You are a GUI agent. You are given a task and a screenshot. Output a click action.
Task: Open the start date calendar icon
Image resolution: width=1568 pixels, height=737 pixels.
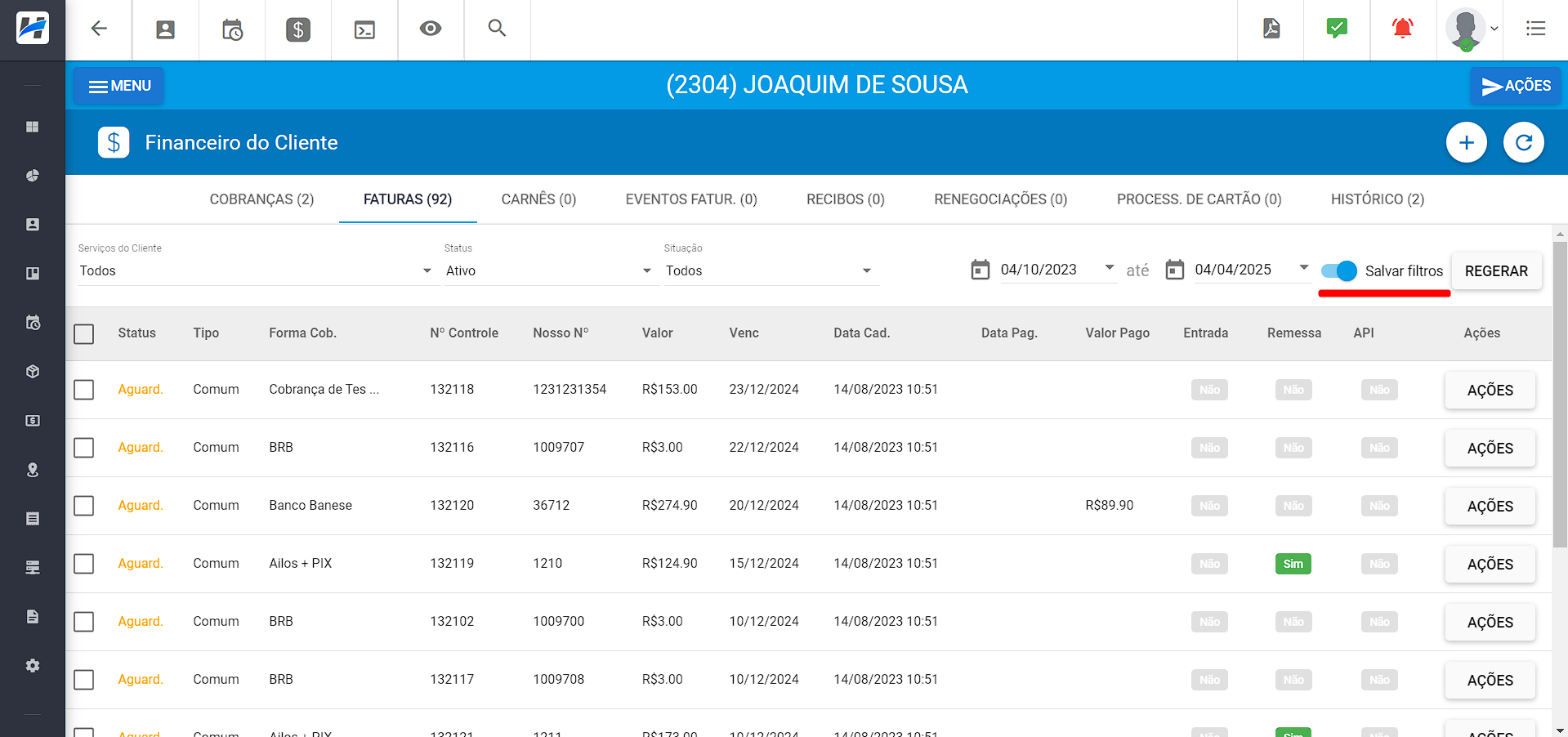tap(980, 270)
